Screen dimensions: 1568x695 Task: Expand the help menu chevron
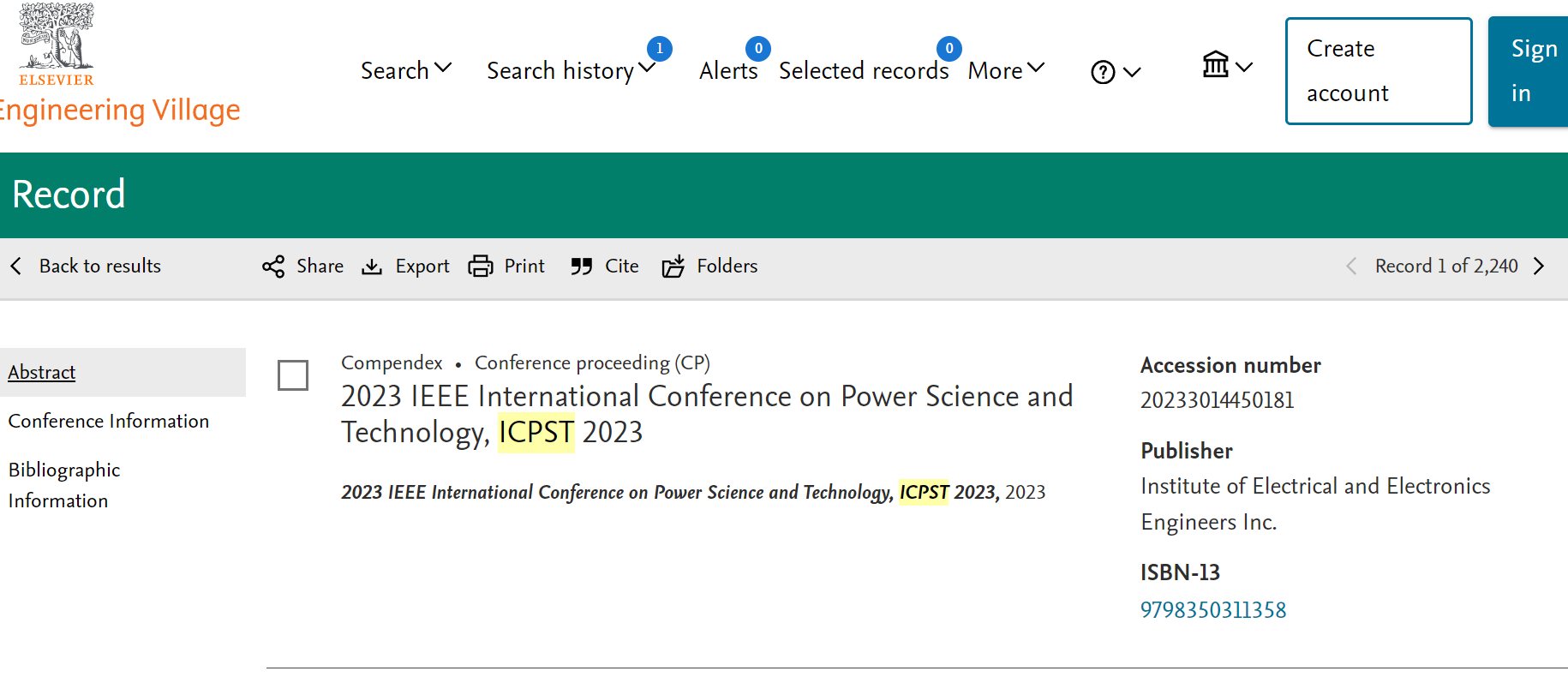pos(1132,73)
